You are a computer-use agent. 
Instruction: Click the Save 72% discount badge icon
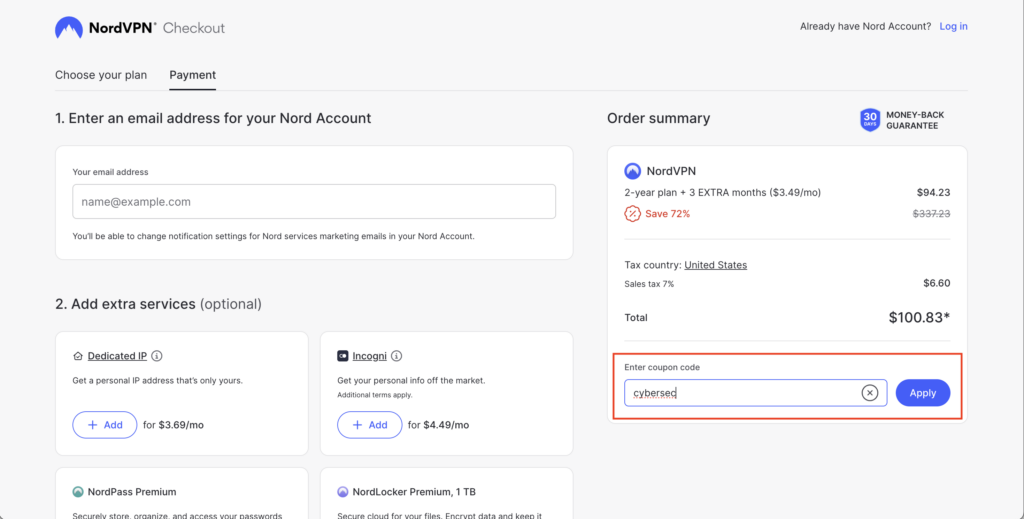pyautogui.click(x=632, y=213)
